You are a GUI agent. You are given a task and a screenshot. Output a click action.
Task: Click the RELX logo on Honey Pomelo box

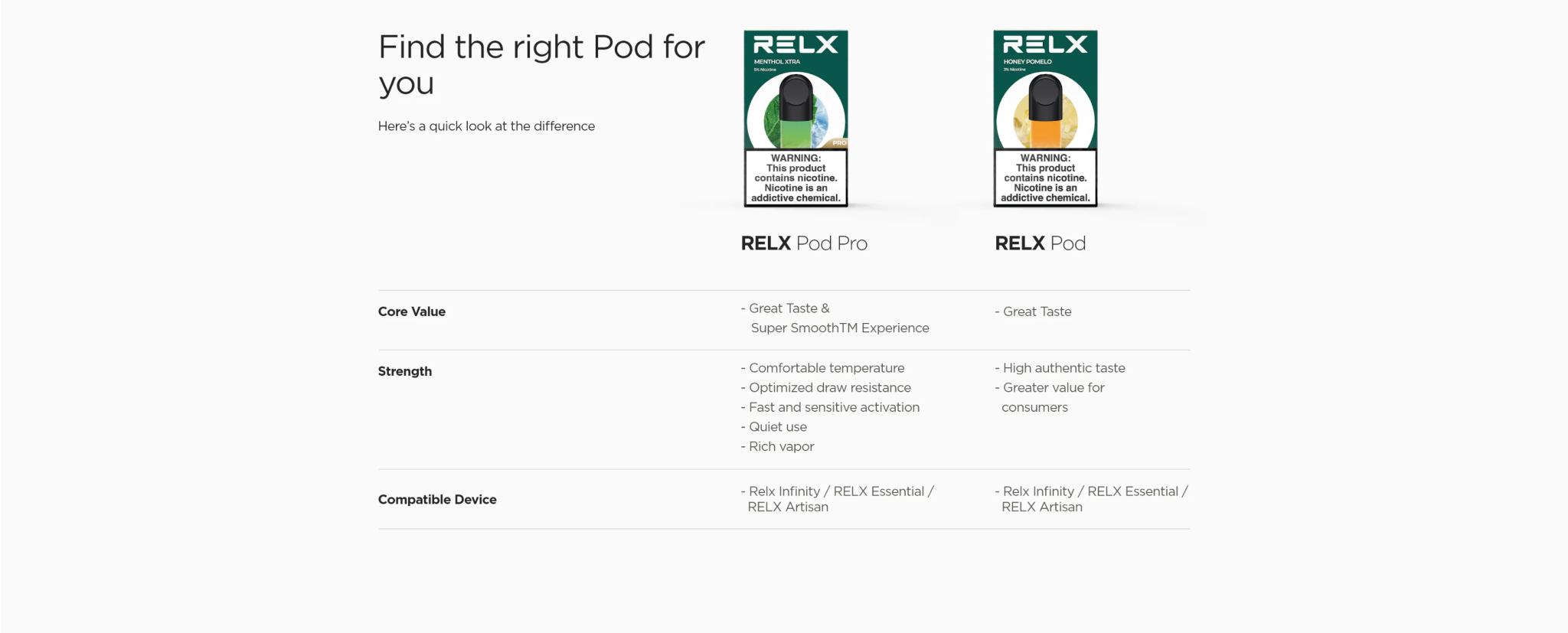(1045, 45)
